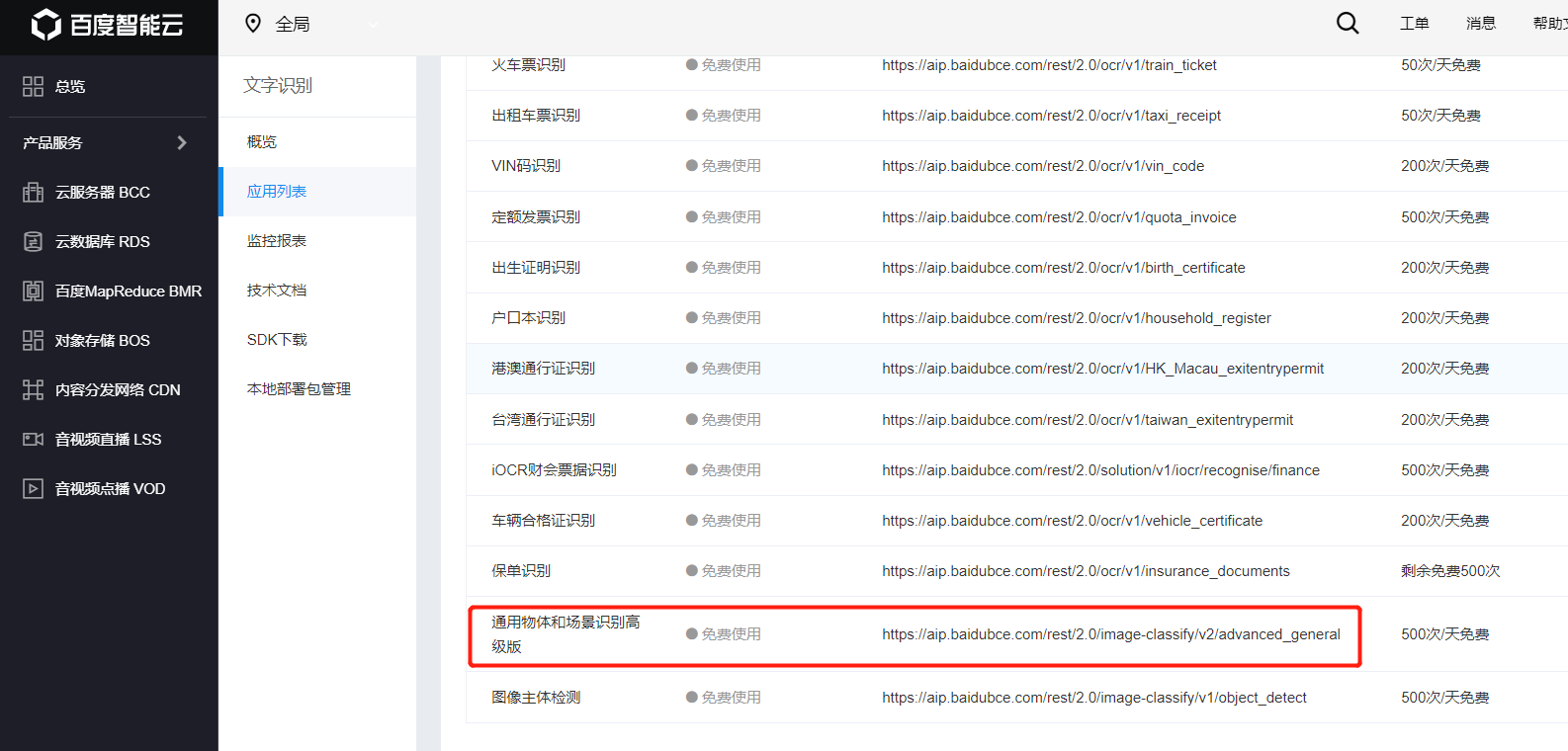Click the 户口本识别 row name
Screen dimensions: 1568x751
[529, 318]
